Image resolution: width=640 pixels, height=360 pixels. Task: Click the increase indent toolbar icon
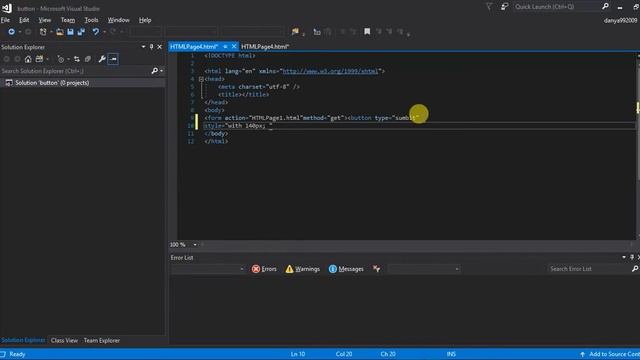pos(317,32)
